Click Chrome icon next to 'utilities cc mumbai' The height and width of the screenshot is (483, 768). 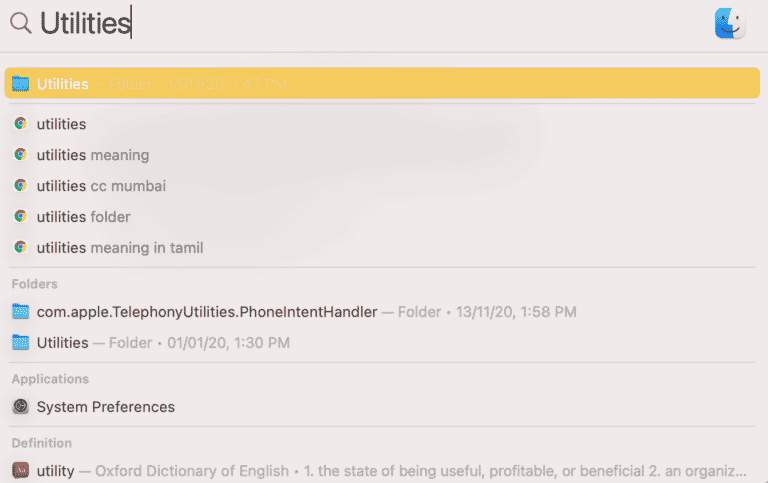[21, 186]
